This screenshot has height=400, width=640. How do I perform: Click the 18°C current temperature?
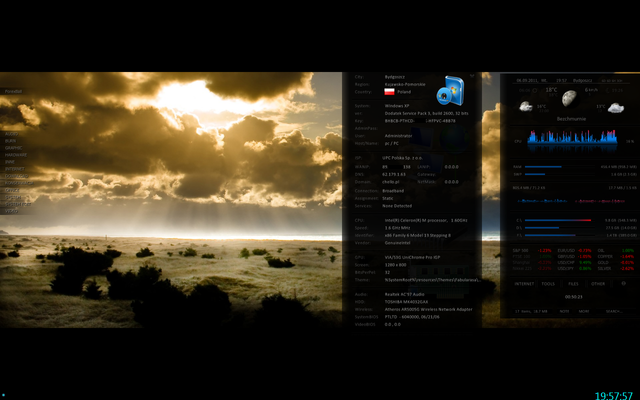(551, 90)
